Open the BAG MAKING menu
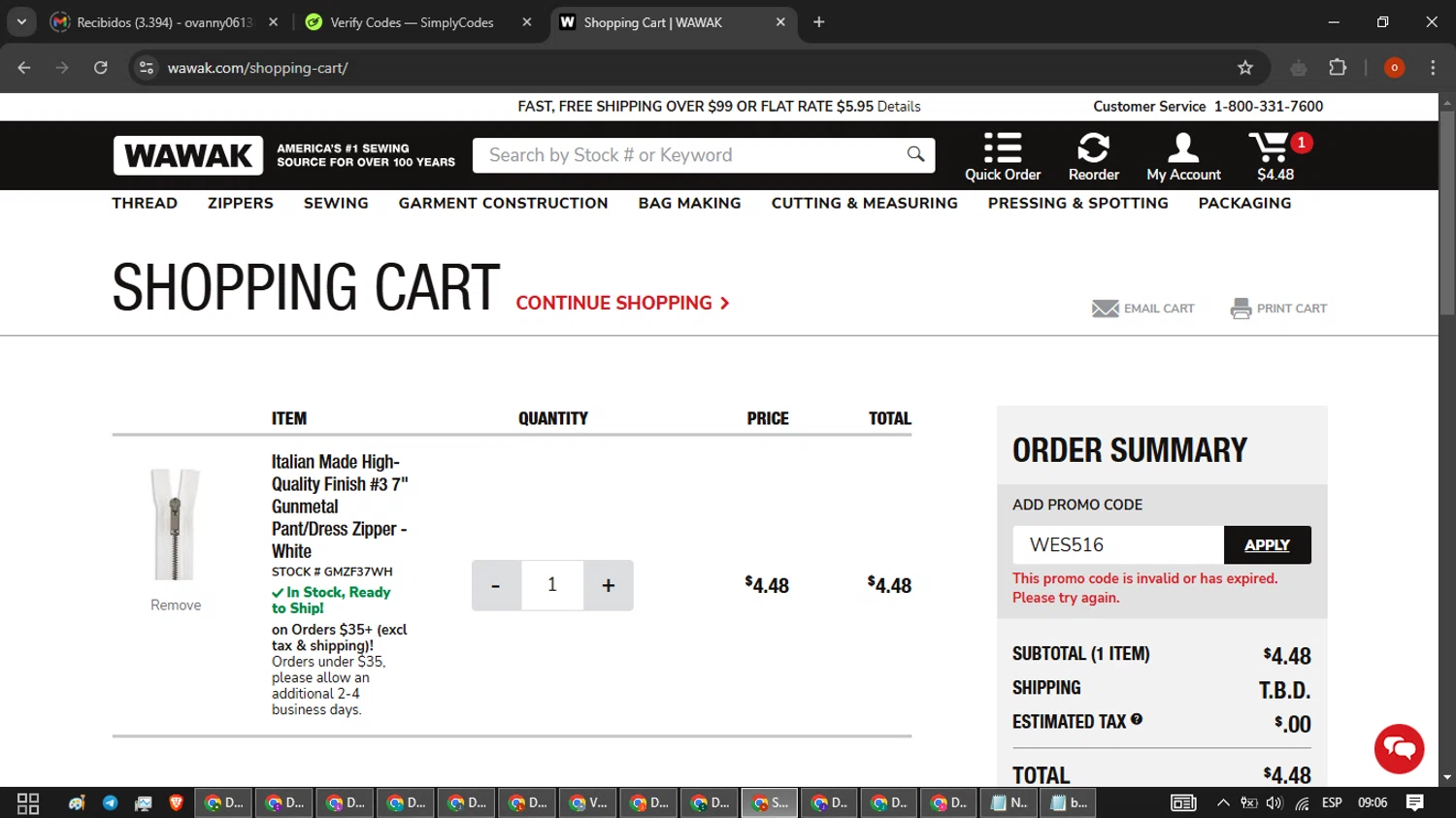 689,203
